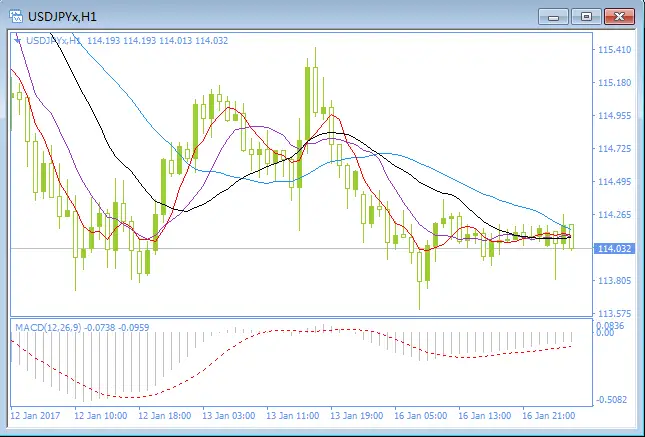The image size is (645, 437).
Task: Click the last candlestick at the chart's right edge
Action: coord(571,237)
